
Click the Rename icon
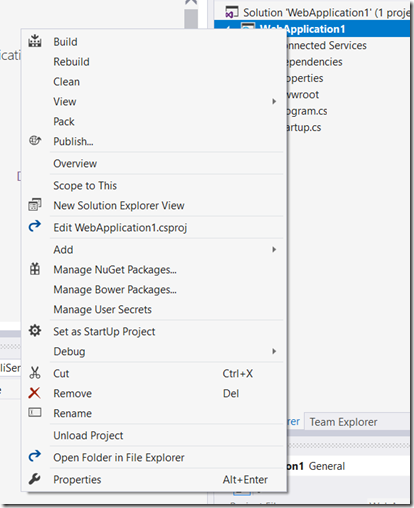(35, 413)
